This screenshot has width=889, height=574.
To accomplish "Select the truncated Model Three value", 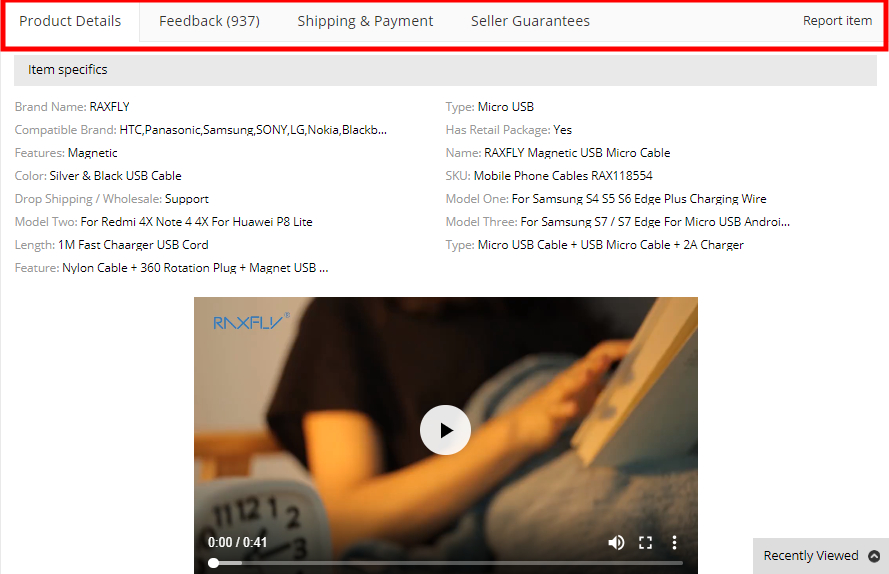I will coord(655,222).
